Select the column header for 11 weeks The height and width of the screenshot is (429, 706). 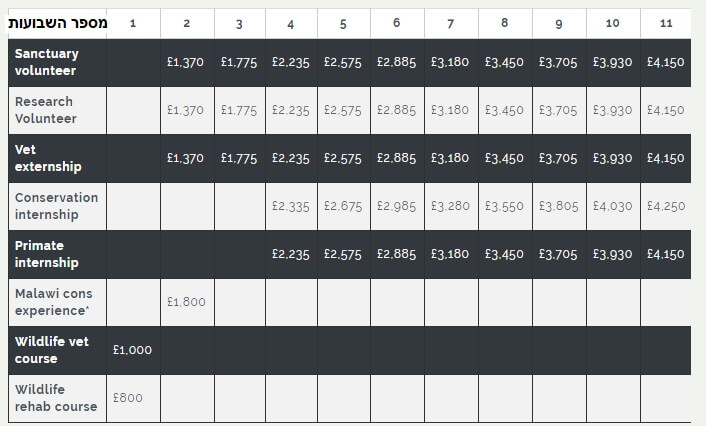(666, 23)
